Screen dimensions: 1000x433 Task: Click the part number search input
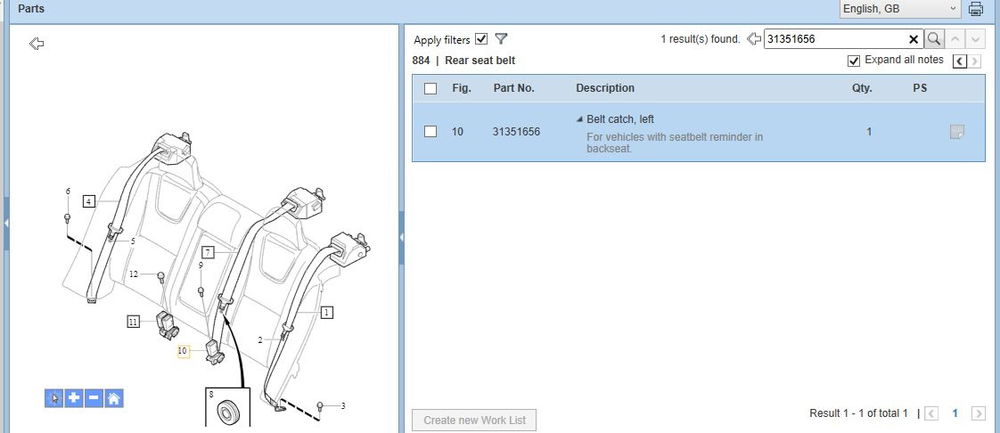point(835,39)
